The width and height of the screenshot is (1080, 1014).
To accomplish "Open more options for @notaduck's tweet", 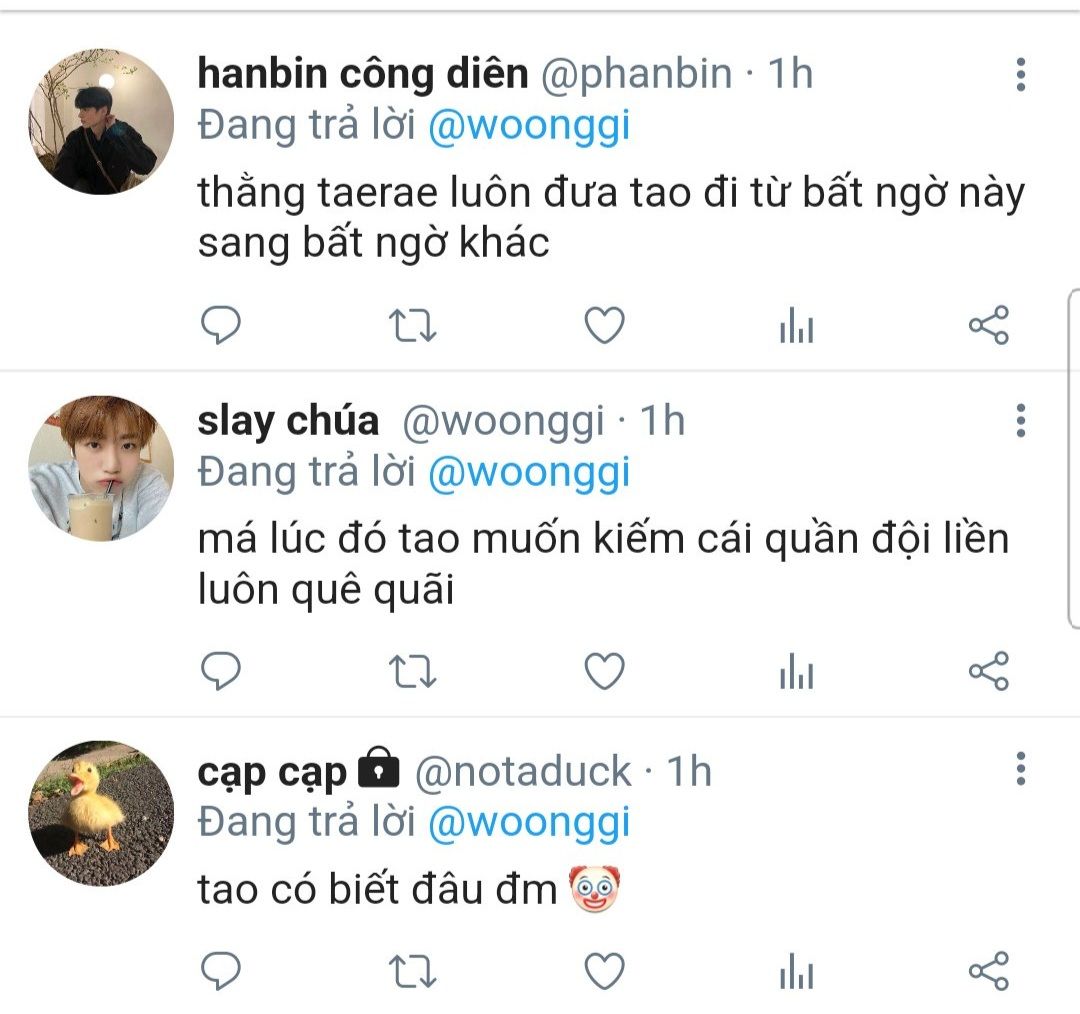I will 1021,769.
